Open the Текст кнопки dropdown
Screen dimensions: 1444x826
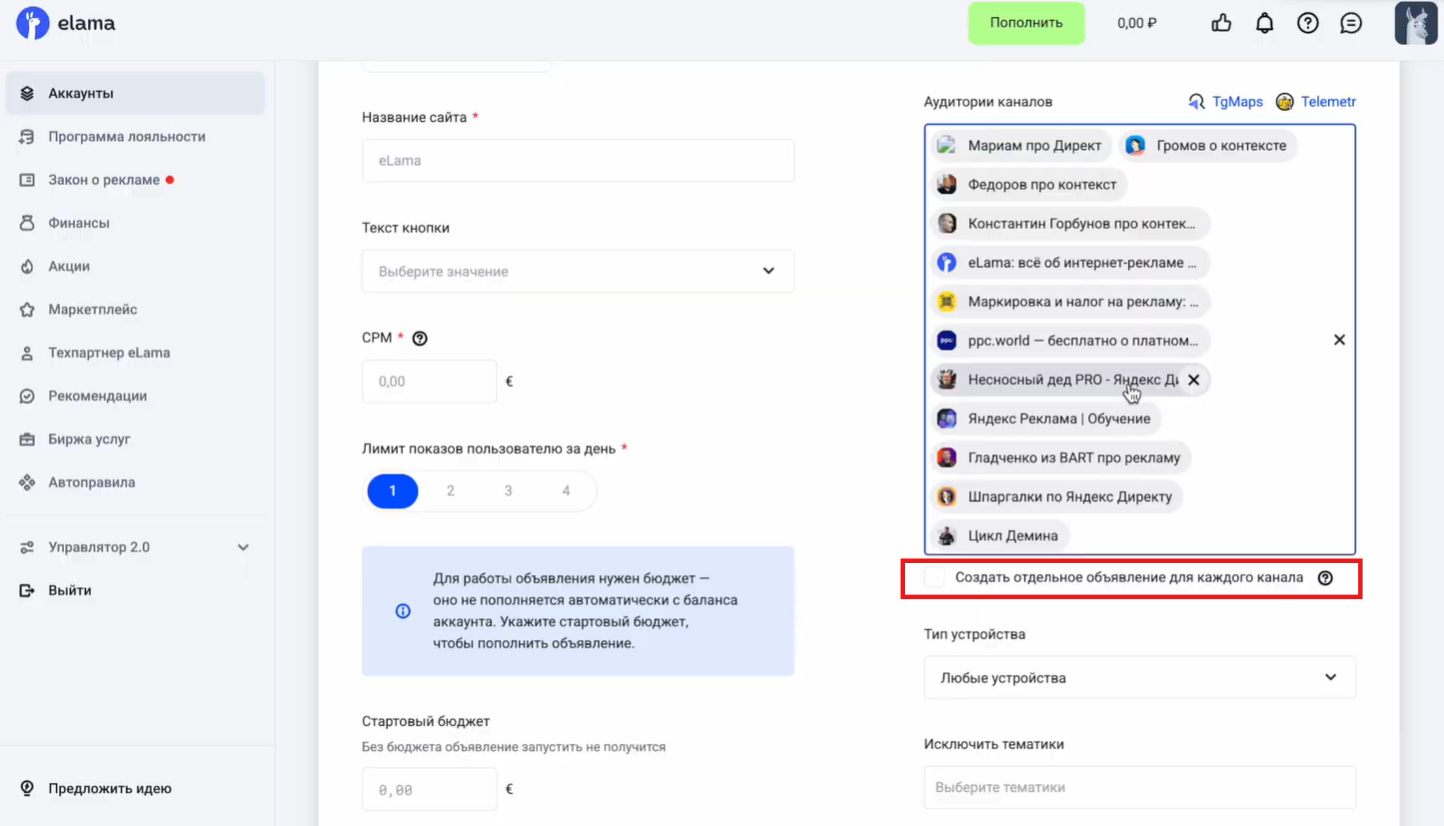pos(578,271)
